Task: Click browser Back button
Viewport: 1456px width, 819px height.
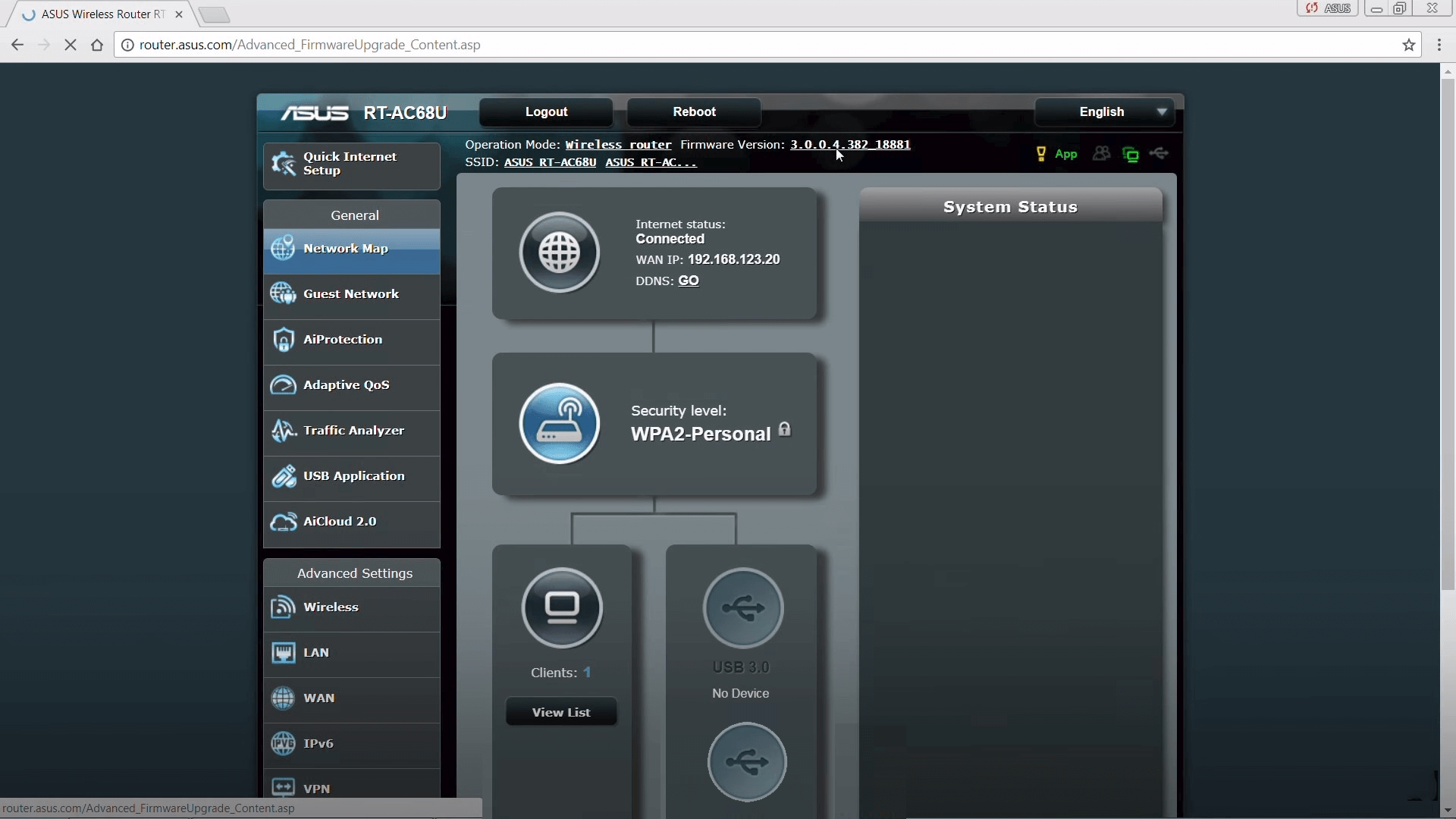Action: coord(17,45)
